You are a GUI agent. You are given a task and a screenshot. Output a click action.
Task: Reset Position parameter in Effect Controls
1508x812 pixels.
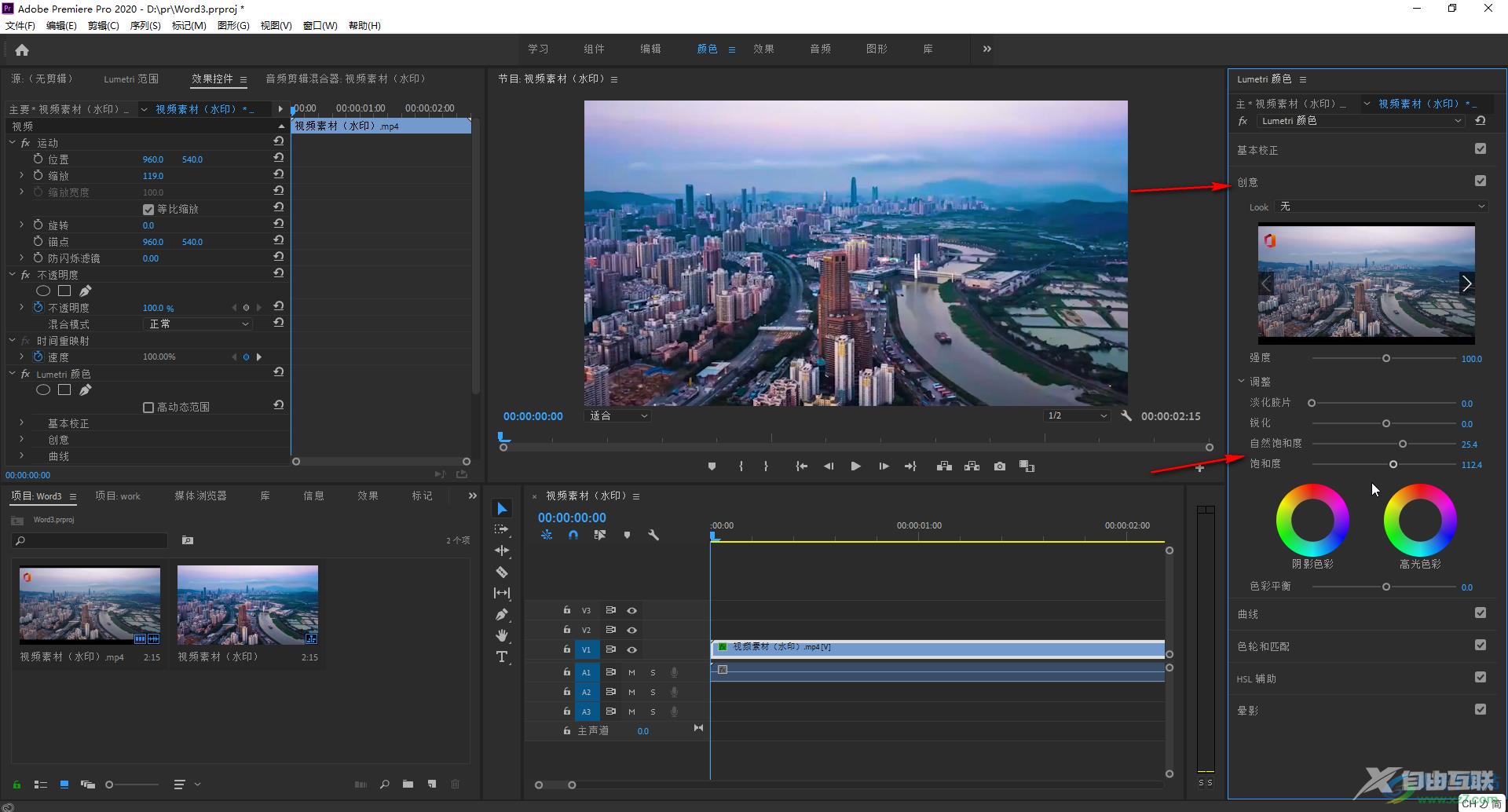coord(278,158)
